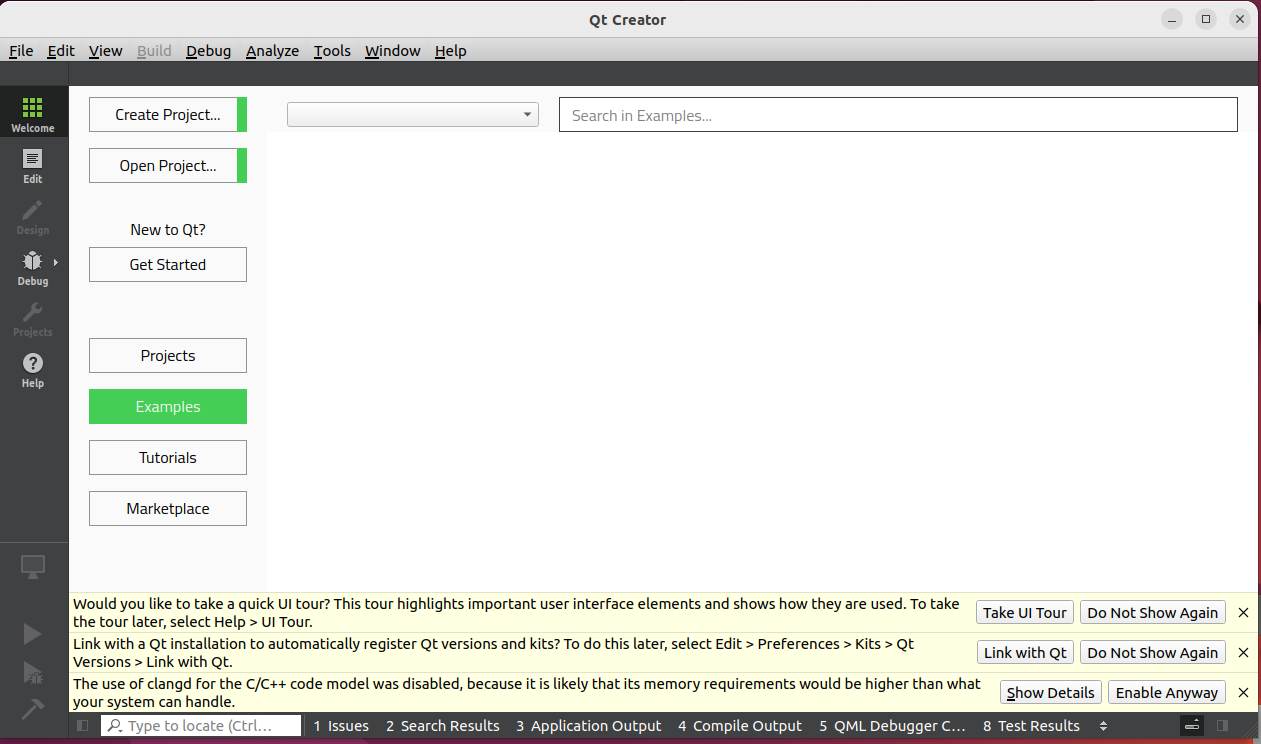Image resolution: width=1261 pixels, height=744 pixels.
Task: Click Do Not Show Again for Qt link
Action: (1153, 653)
